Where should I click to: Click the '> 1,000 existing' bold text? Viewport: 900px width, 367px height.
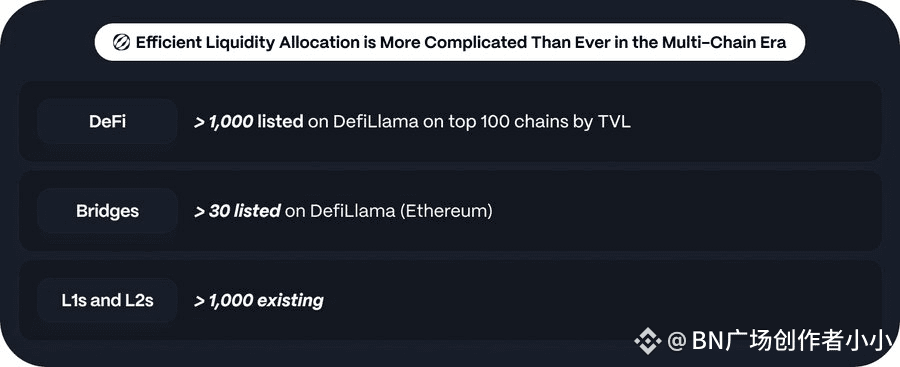tap(259, 300)
